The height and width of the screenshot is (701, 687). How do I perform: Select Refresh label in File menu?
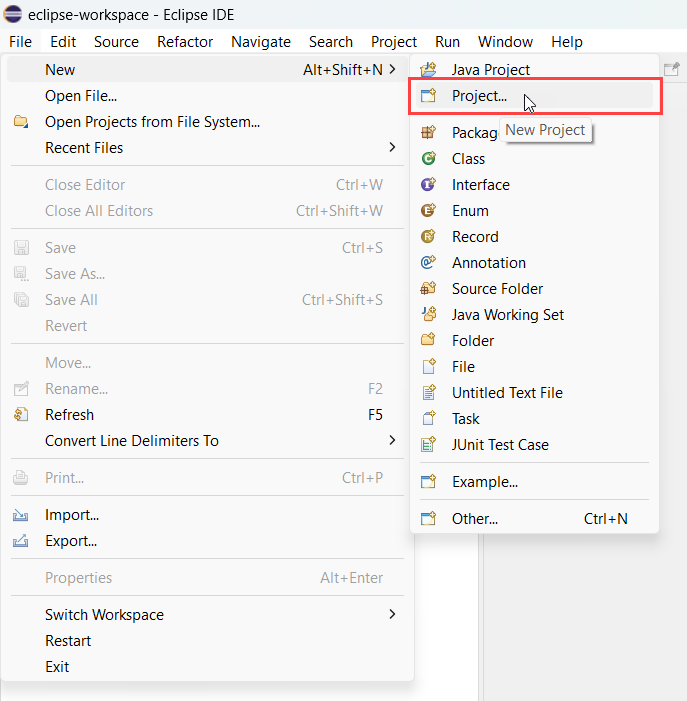point(69,414)
